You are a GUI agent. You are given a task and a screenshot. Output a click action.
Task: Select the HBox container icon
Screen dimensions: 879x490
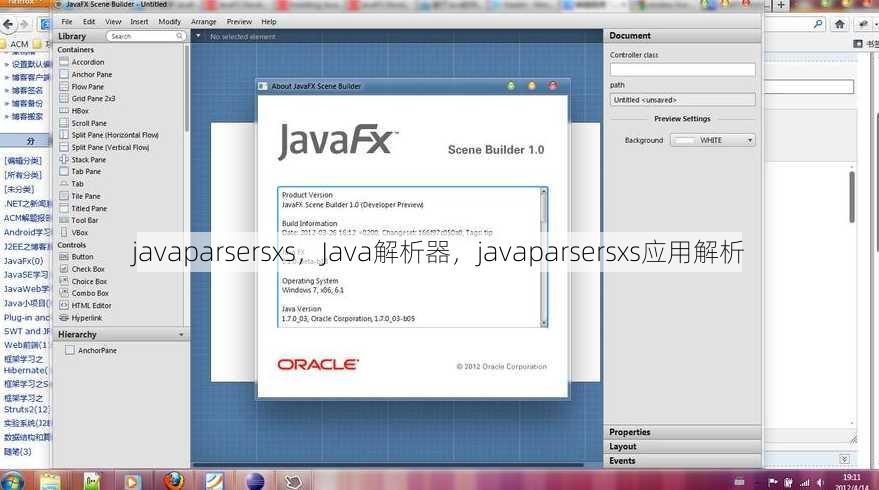[64, 110]
